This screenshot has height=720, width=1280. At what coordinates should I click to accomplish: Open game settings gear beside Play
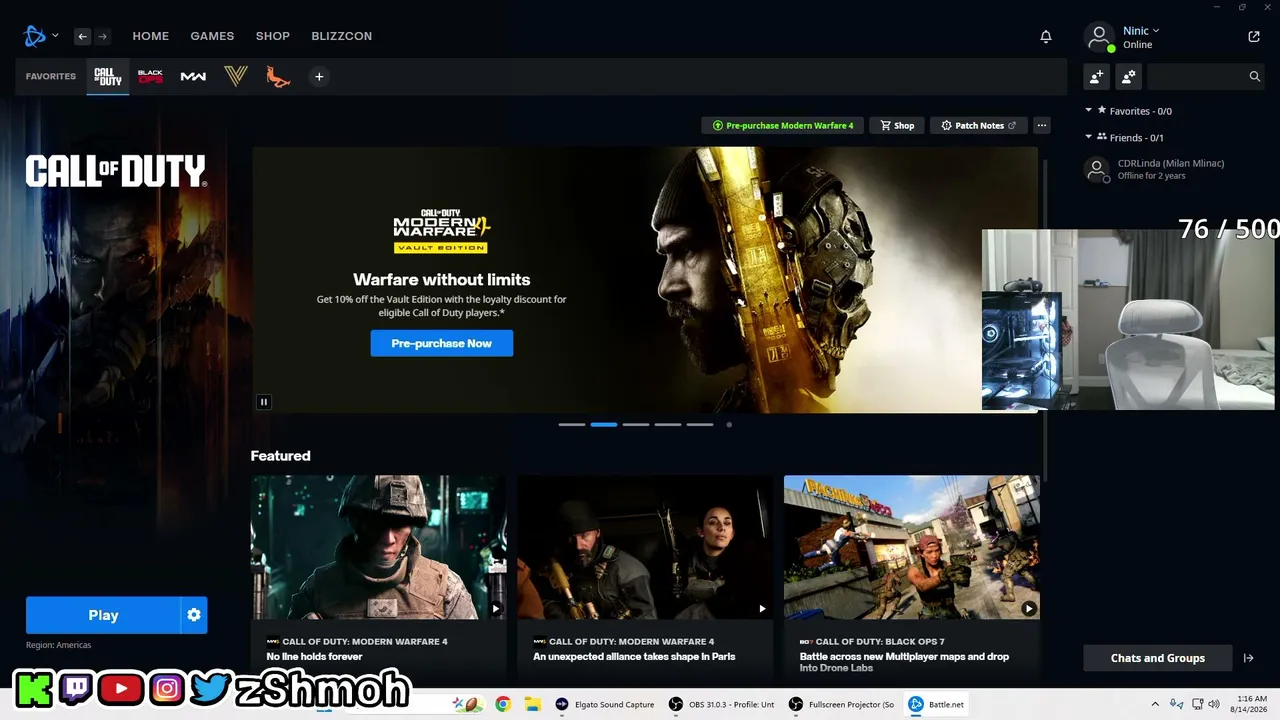click(194, 615)
